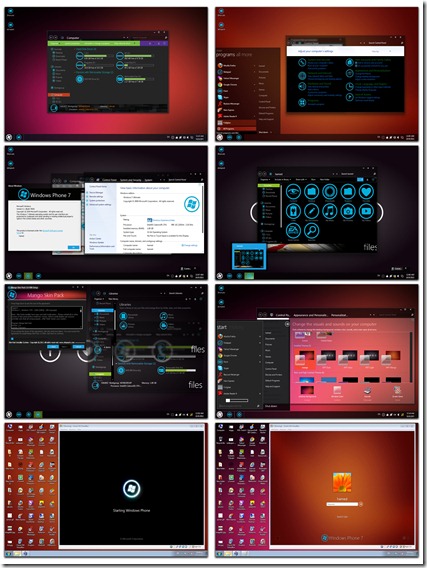The image size is (427, 568).
Task: Click Network and Internet globe icon in Control Panel
Action: click(x=302, y=75)
